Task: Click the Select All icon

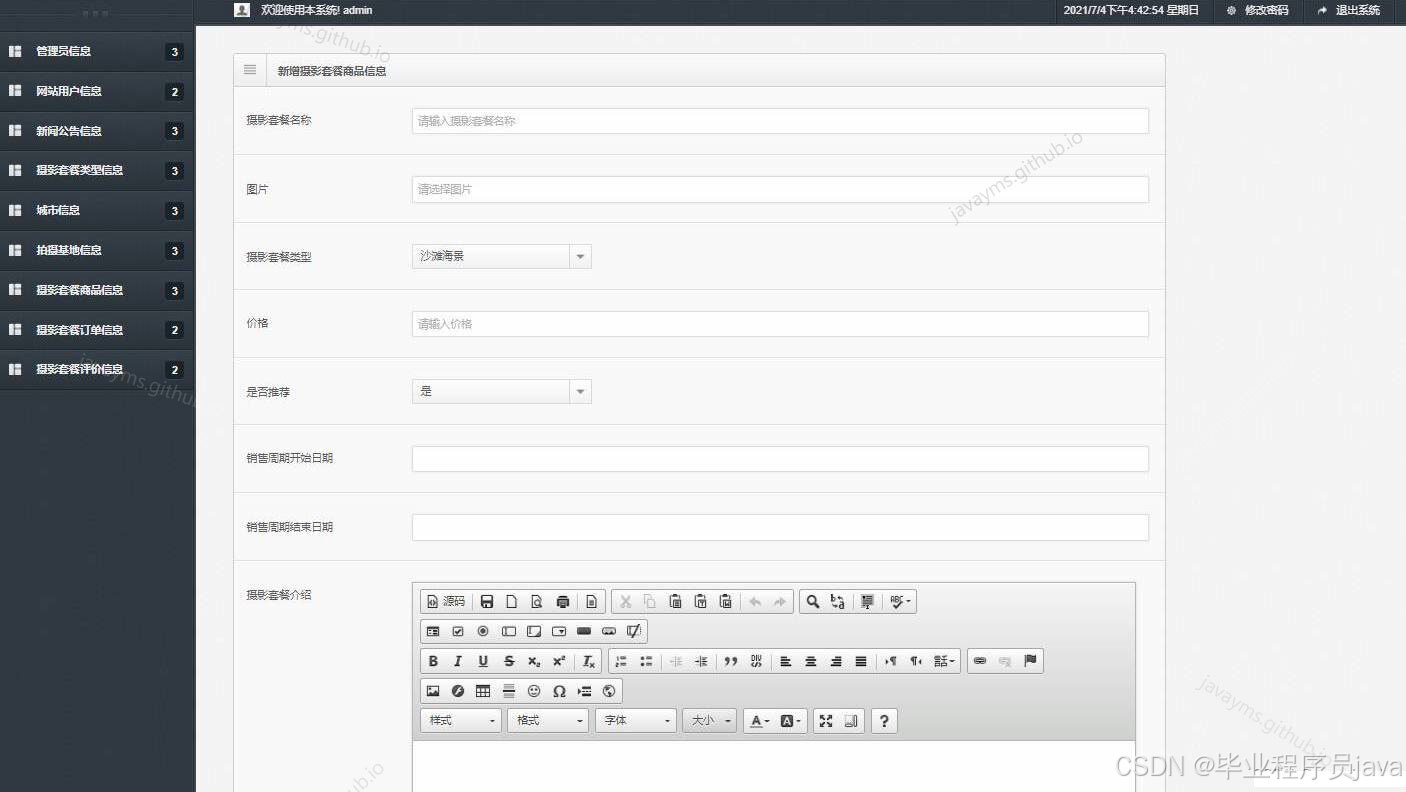Action: click(x=867, y=601)
